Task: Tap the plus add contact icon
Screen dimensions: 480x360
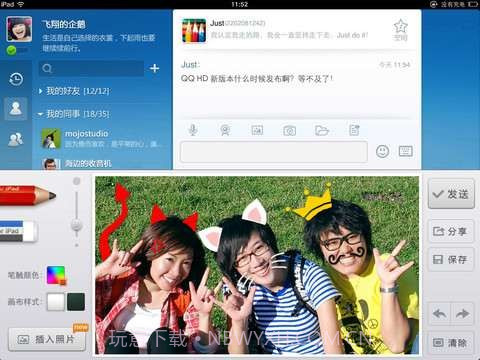Action: pos(154,68)
